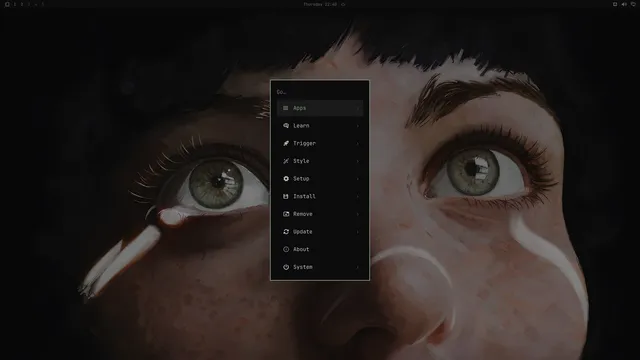The image size is (640, 360).
Task: Click the logo icon in top bar
Action: [x=7, y=4]
